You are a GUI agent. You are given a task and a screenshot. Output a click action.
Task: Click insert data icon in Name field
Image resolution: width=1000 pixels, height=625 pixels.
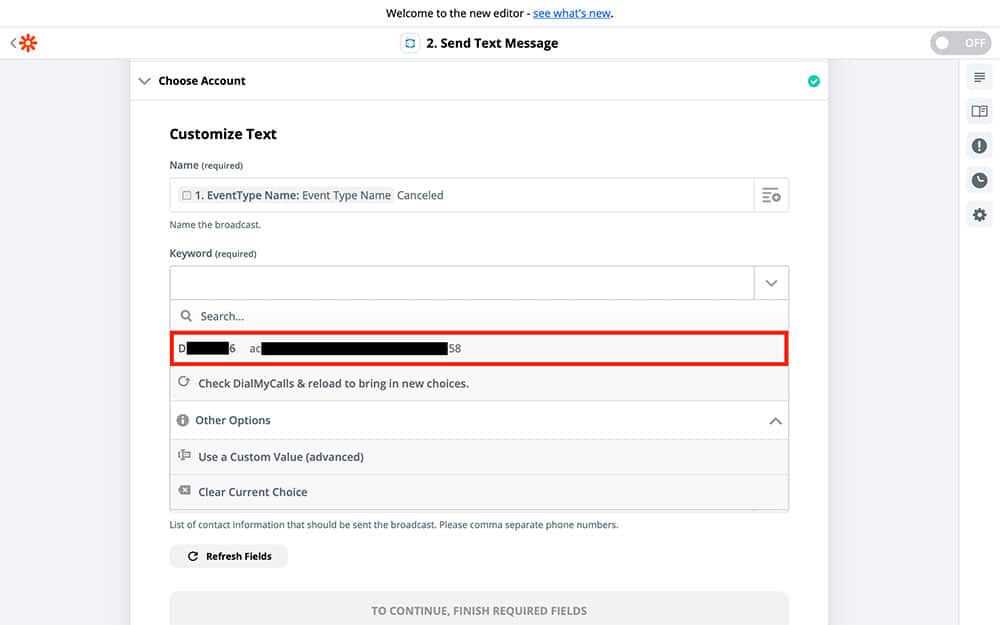pos(770,195)
